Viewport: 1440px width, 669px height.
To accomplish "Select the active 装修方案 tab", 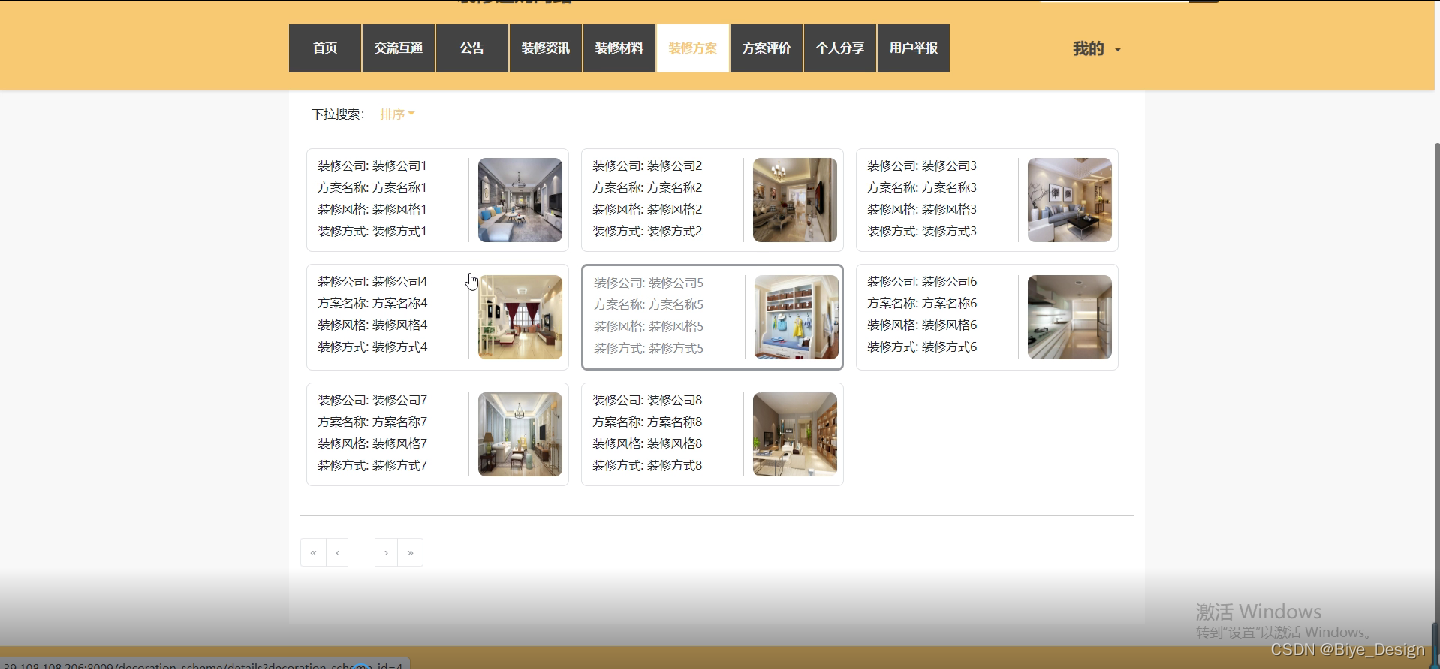I will [x=693, y=48].
